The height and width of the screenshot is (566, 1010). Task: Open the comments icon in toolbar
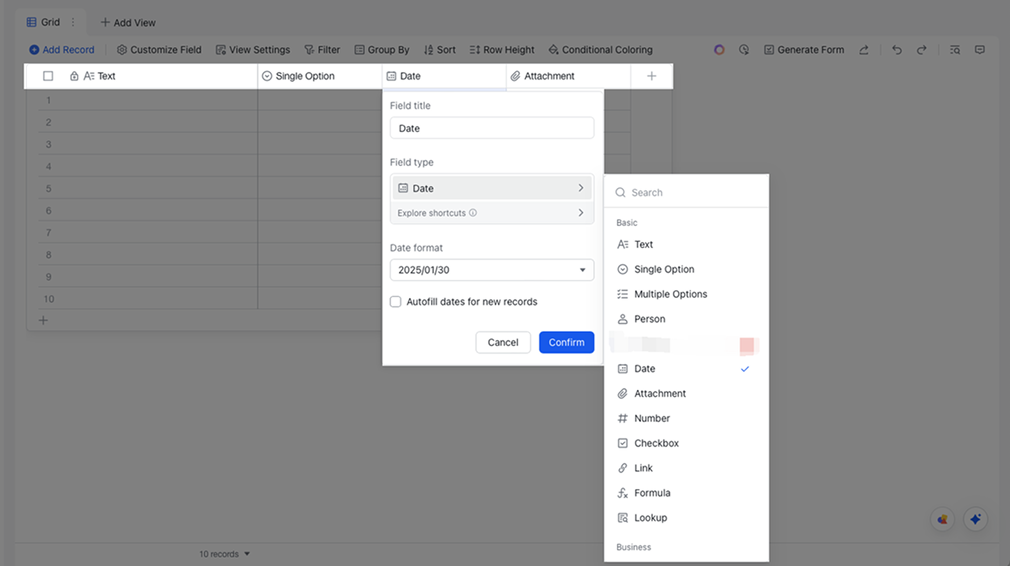[980, 50]
